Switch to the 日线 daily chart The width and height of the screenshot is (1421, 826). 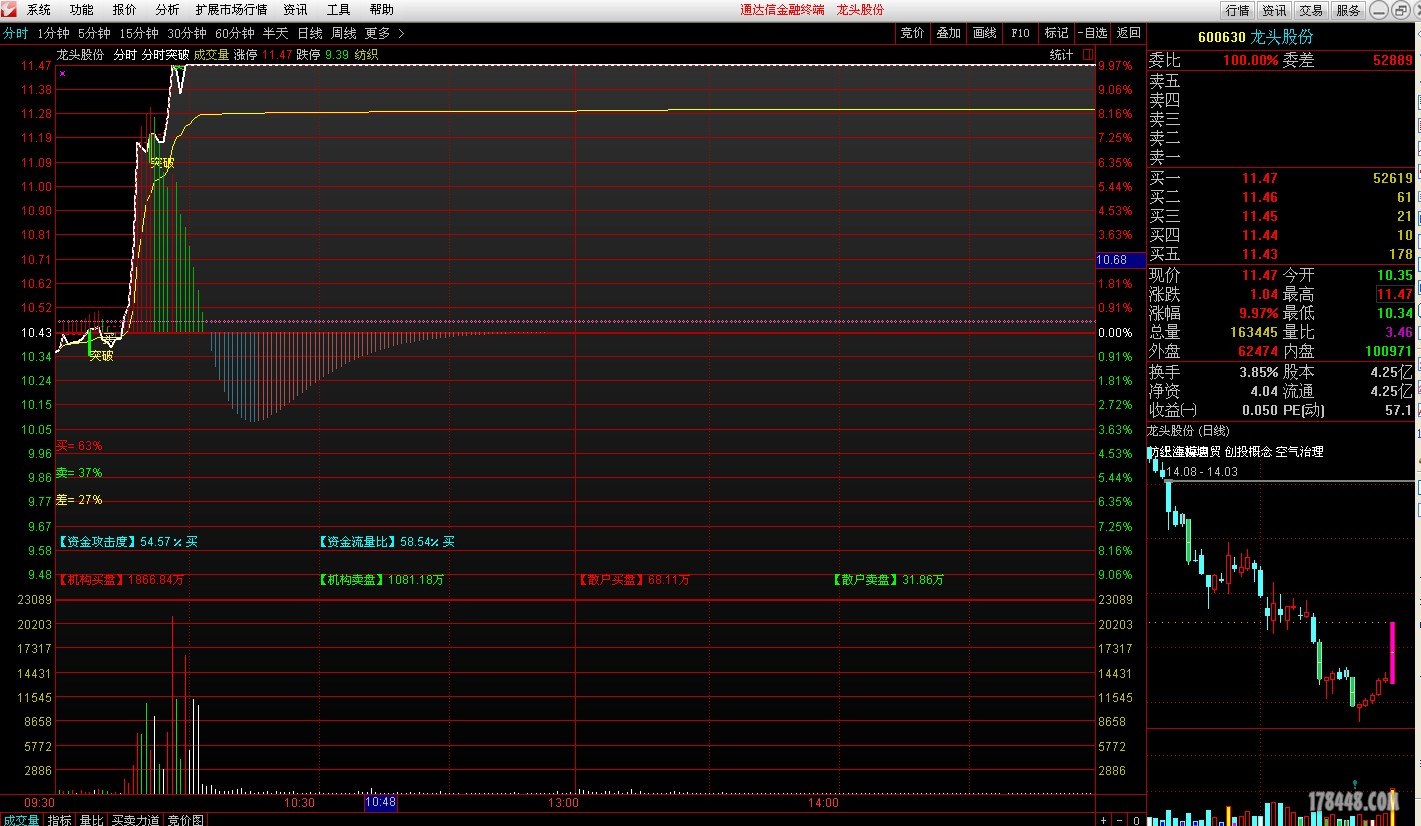pos(309,33)
